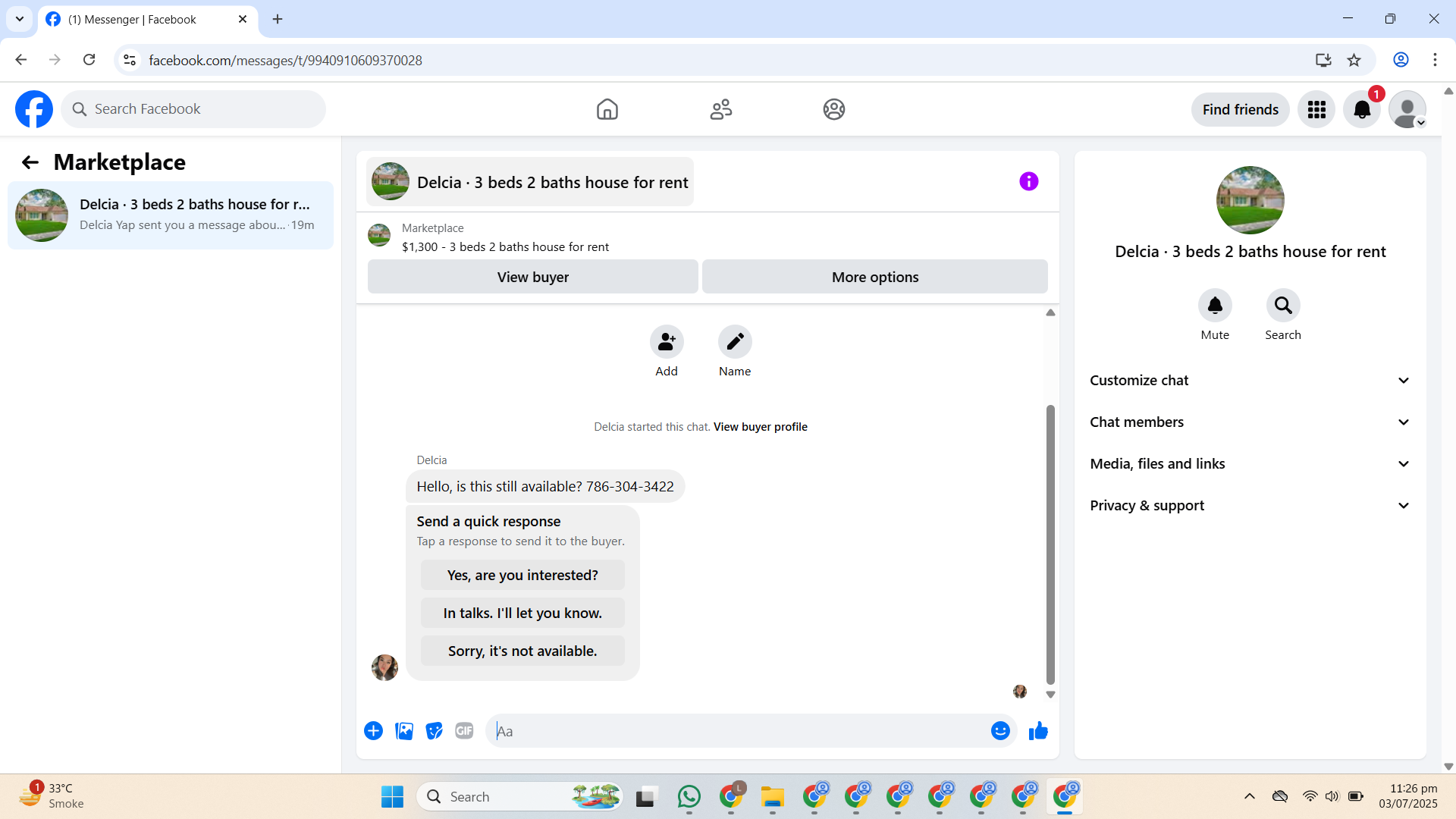This screenshot has width=1456, height=819.
Task: Open the Facebook menu grid icon
Action: (1316, 110)
